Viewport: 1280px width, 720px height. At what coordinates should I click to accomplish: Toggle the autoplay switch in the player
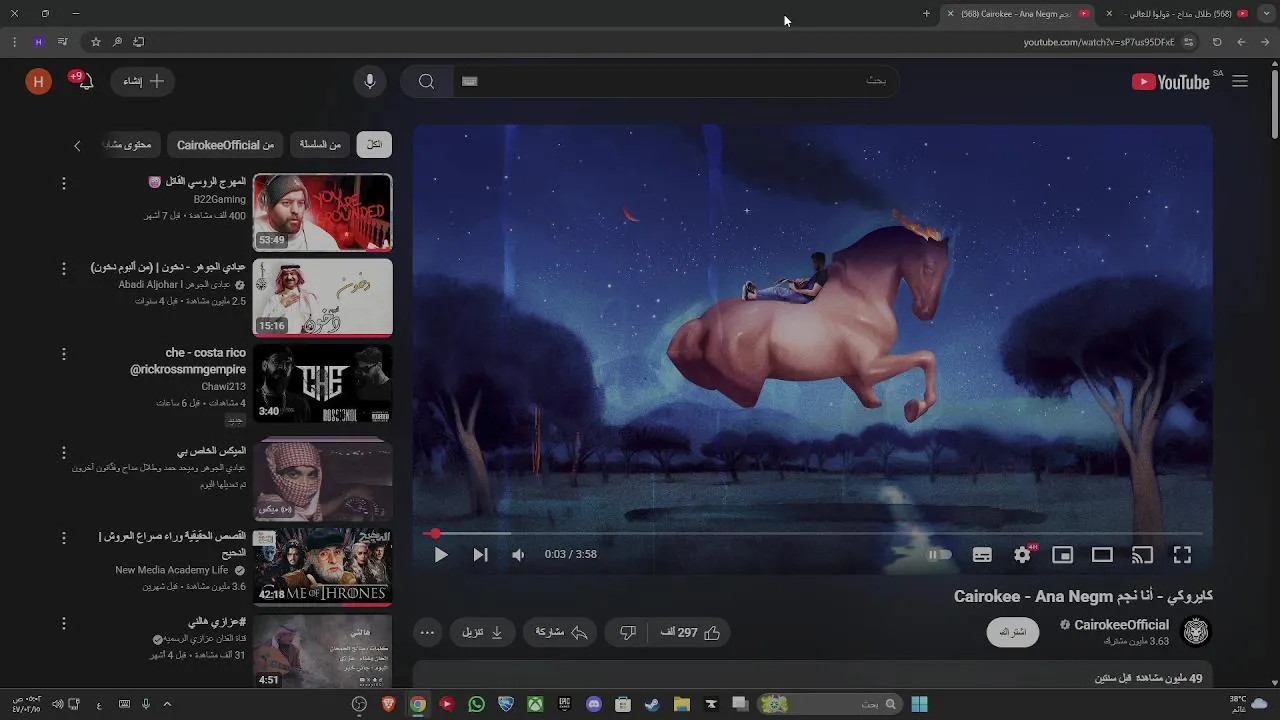point(939,555)
